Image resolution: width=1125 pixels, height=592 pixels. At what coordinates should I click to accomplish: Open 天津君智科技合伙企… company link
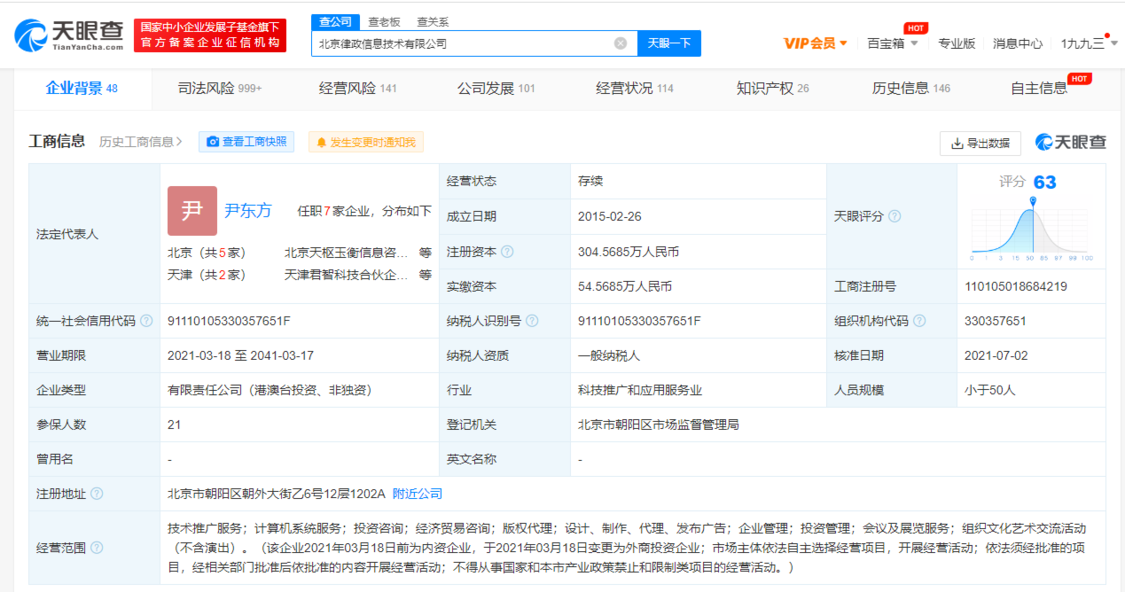(346, 275)
